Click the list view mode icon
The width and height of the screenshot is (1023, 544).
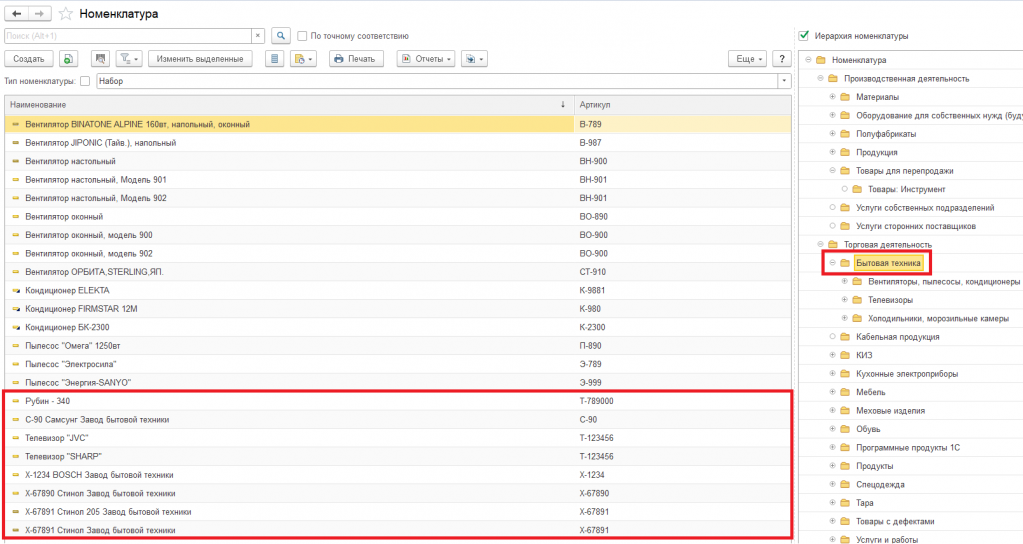click(274, 59)
